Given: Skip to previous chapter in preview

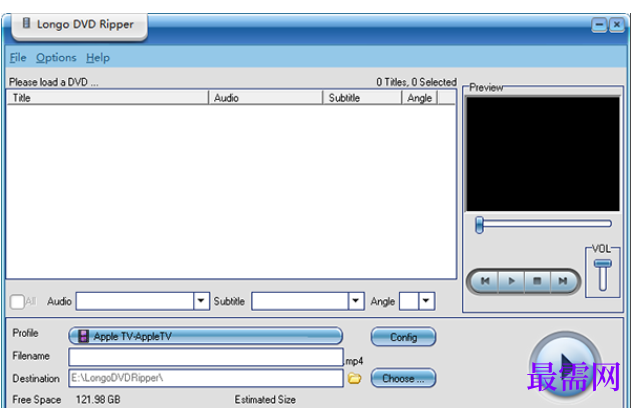Looking at the screenshot, I should [x=485, y=281].
